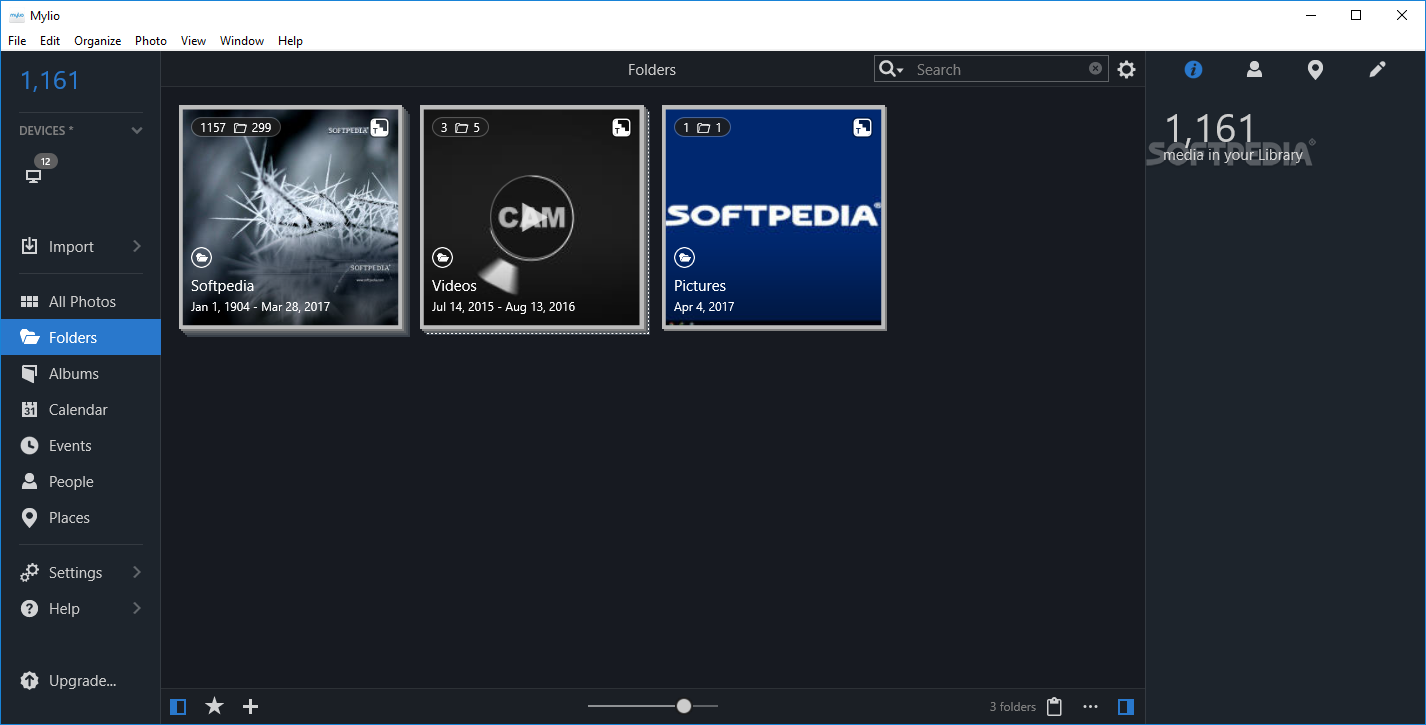This screenshot has width=1426, height=725.
Task: Open the Import panel
Action: coord(71,247)
